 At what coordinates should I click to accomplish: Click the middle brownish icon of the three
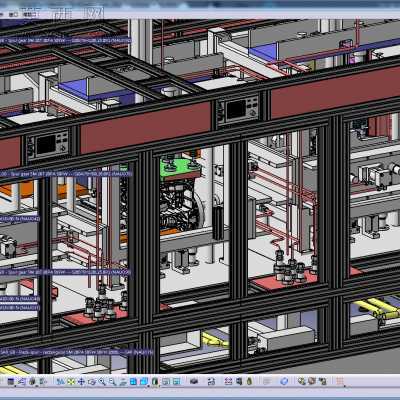pyautogui.click(x=312, y=381)
